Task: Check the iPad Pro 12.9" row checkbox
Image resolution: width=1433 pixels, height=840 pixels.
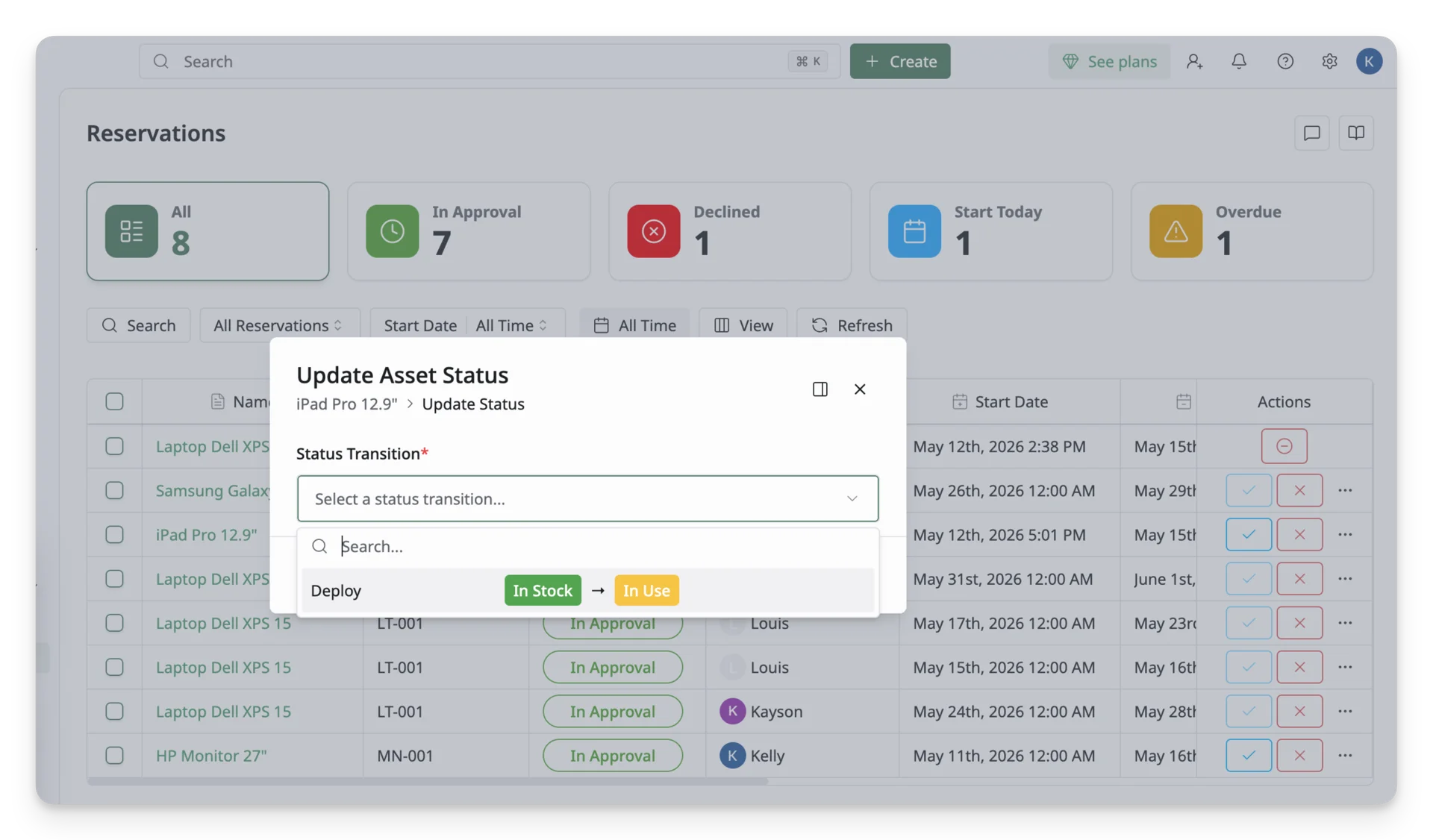Action: coord(114,534)
